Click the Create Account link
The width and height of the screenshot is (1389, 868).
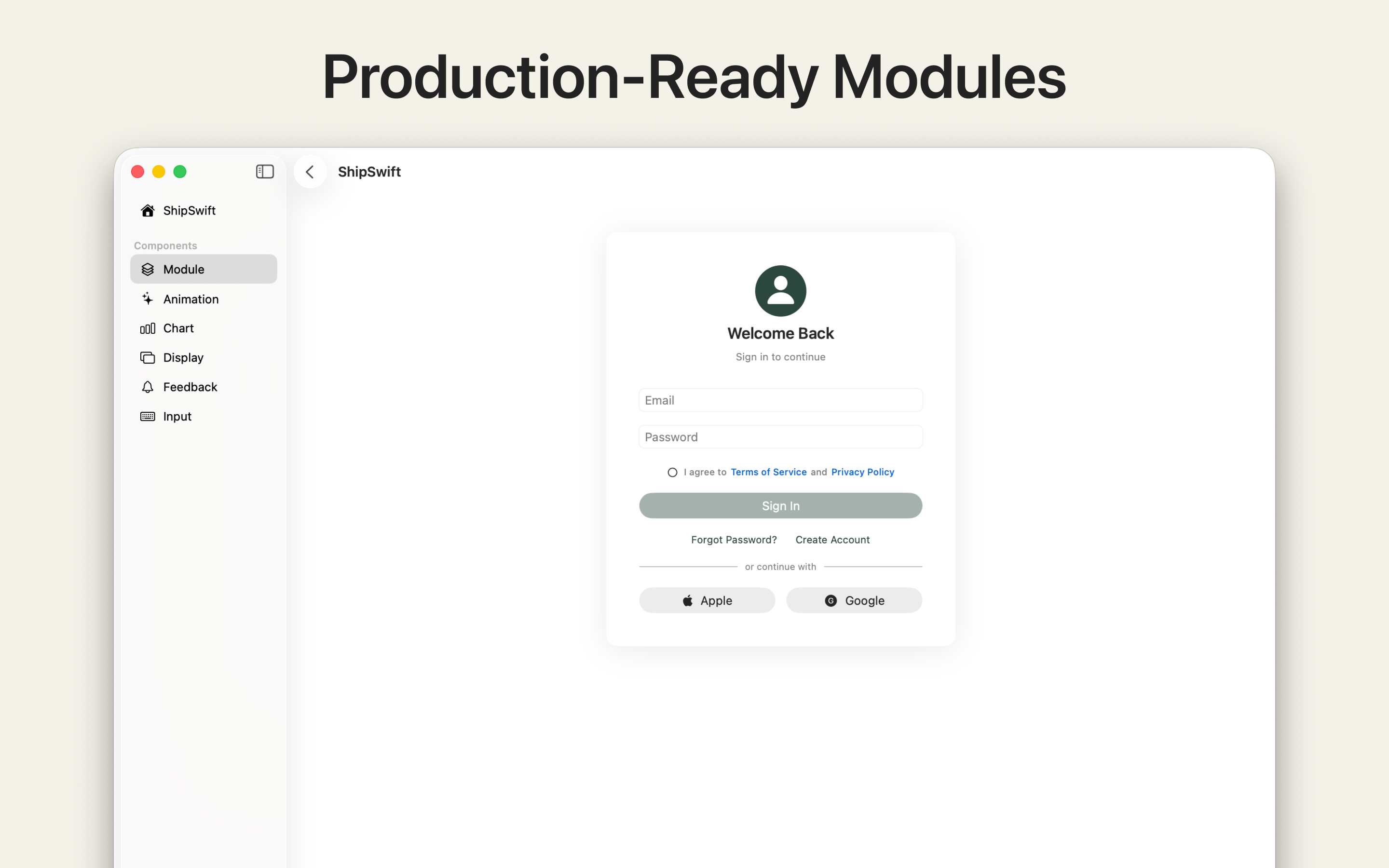832,540
